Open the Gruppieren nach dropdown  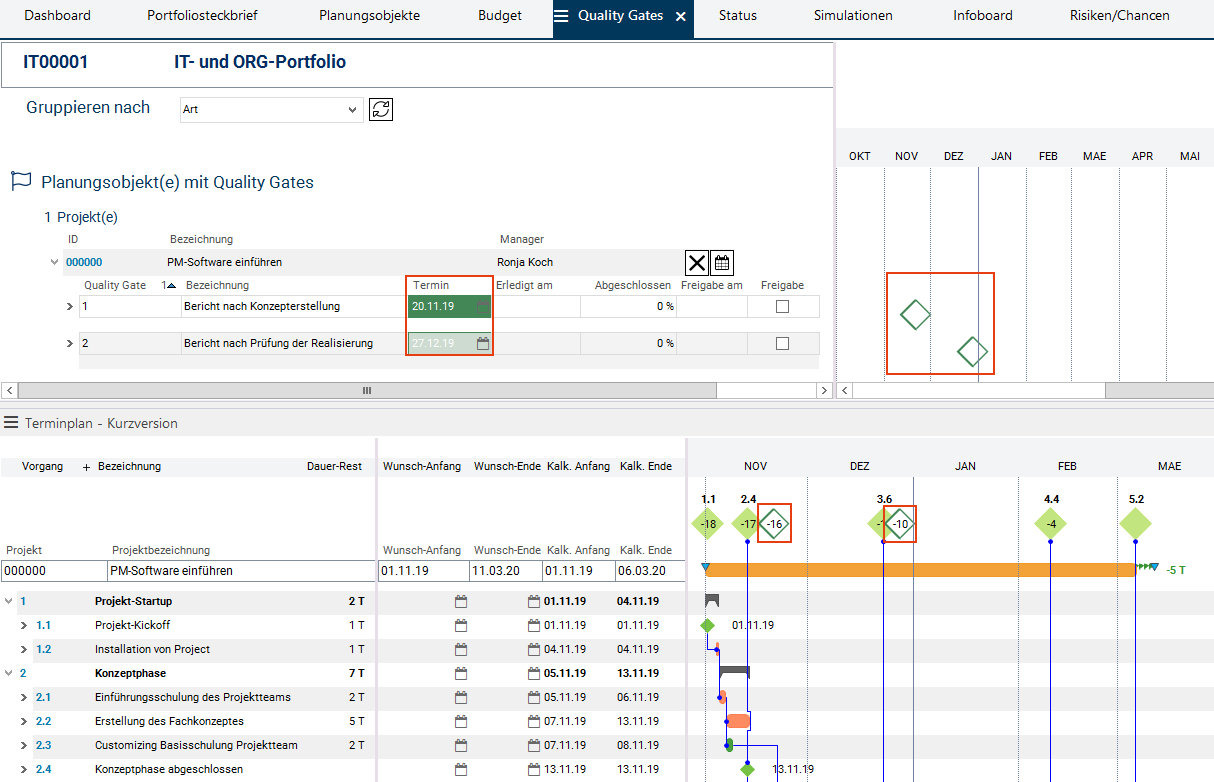(271, 109)
